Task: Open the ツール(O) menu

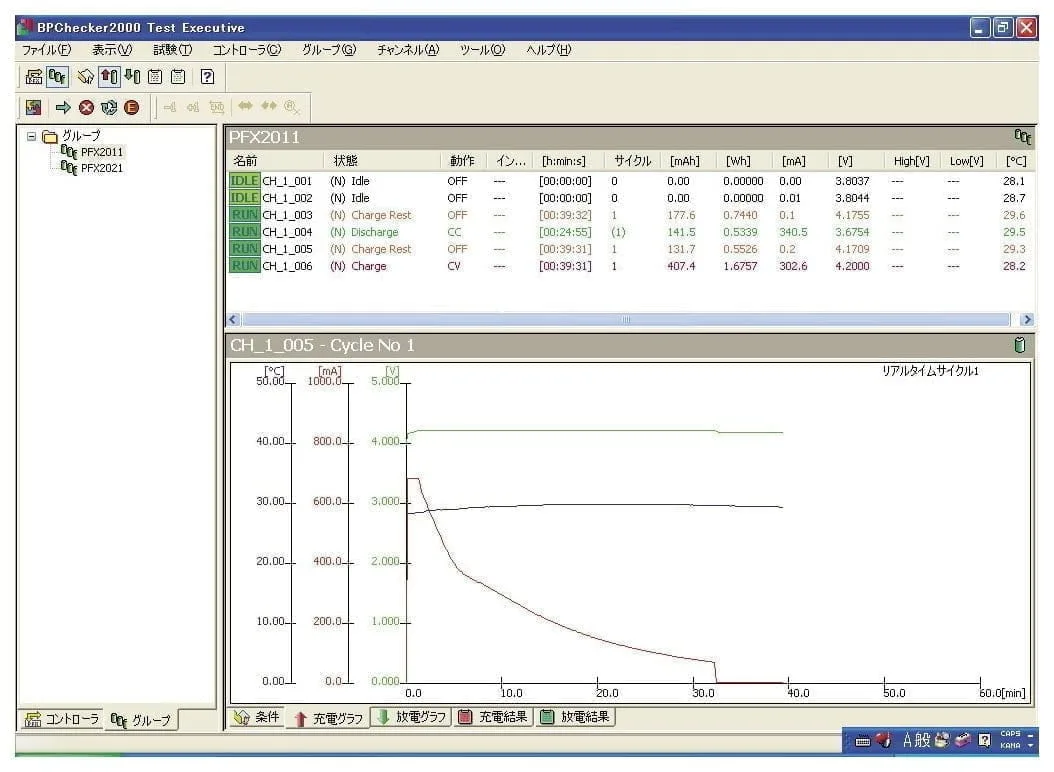Action: (482, 50)
